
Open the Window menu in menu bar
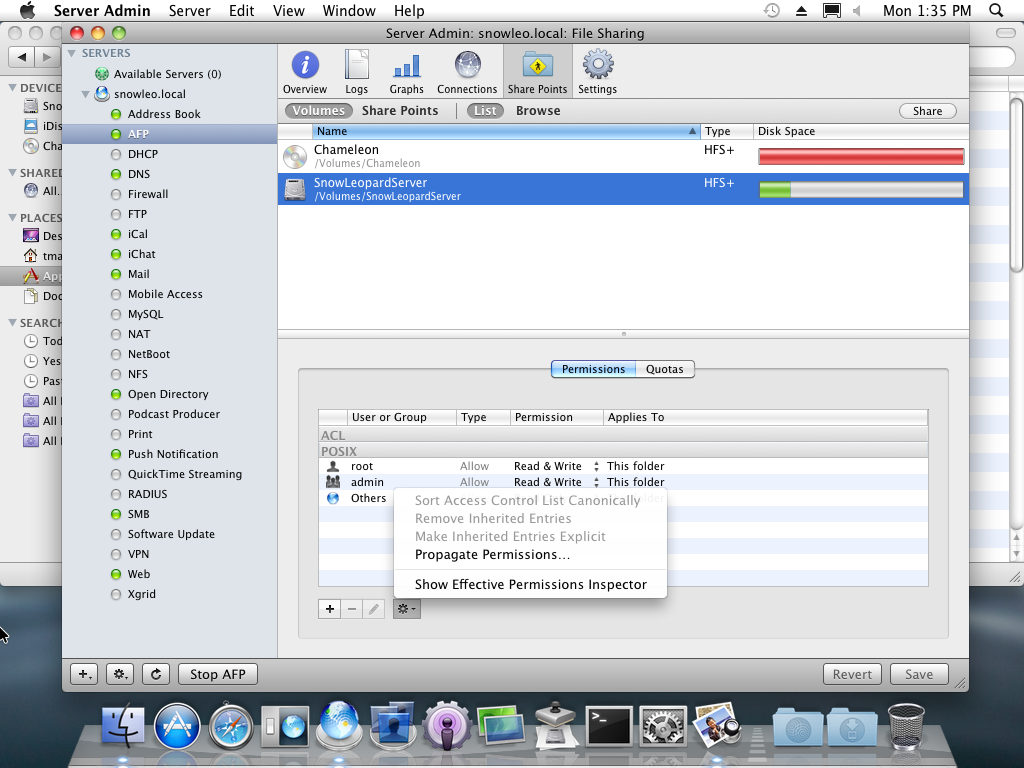[x=349, y=10]
